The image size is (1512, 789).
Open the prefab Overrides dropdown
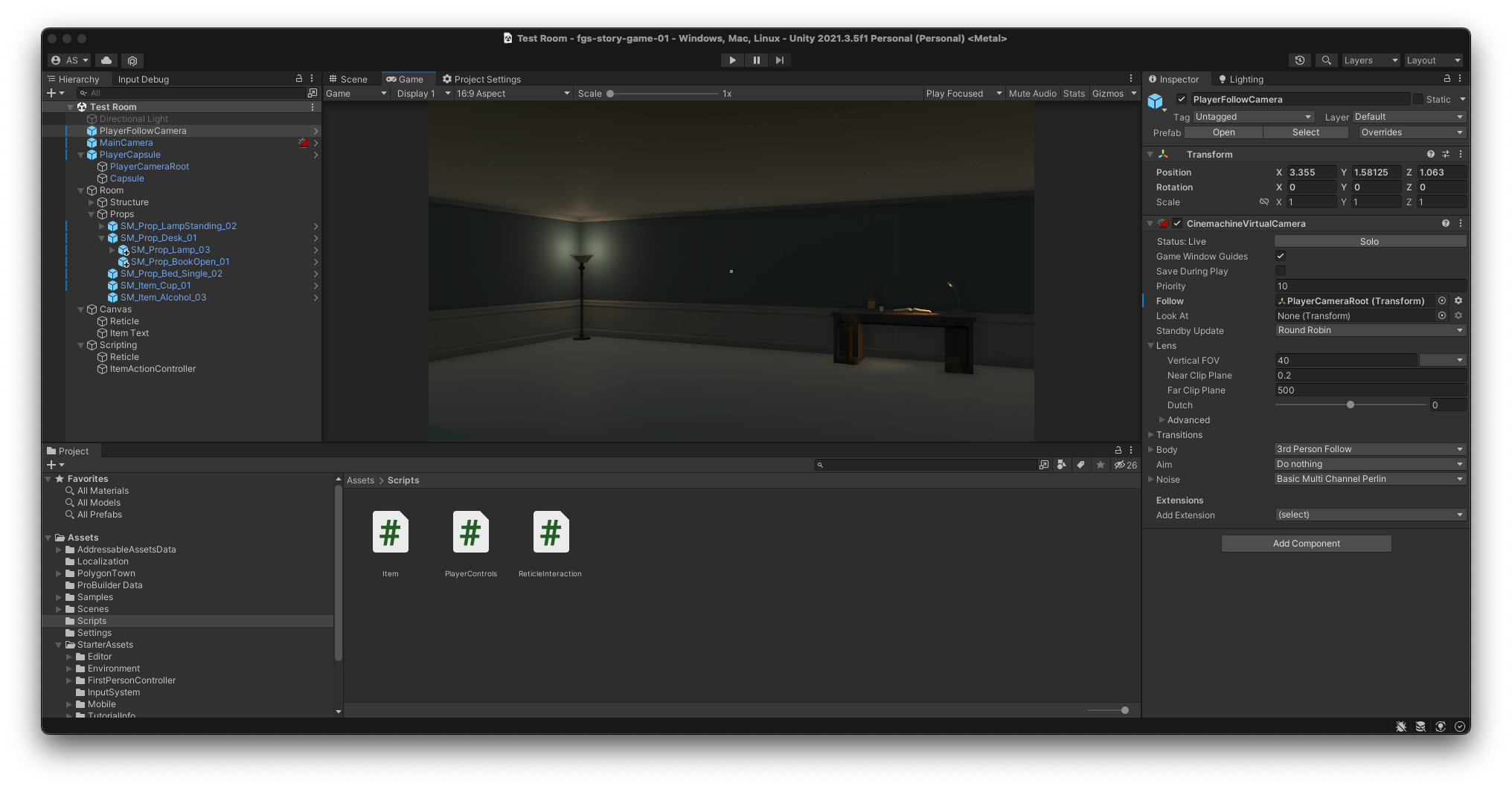(1412, 132)
